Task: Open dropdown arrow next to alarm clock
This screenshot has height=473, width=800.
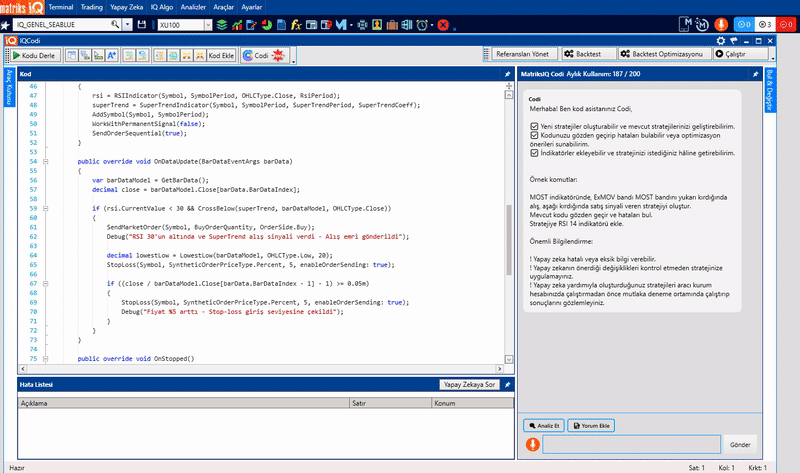Action: (x=432, y=25)
